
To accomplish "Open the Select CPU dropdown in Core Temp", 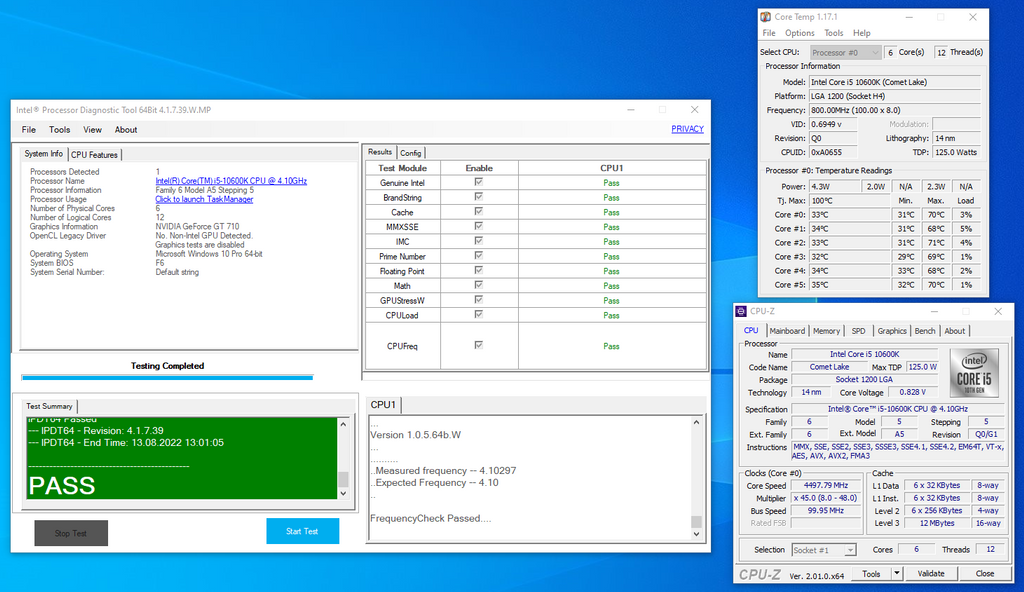I will point(846,52).
